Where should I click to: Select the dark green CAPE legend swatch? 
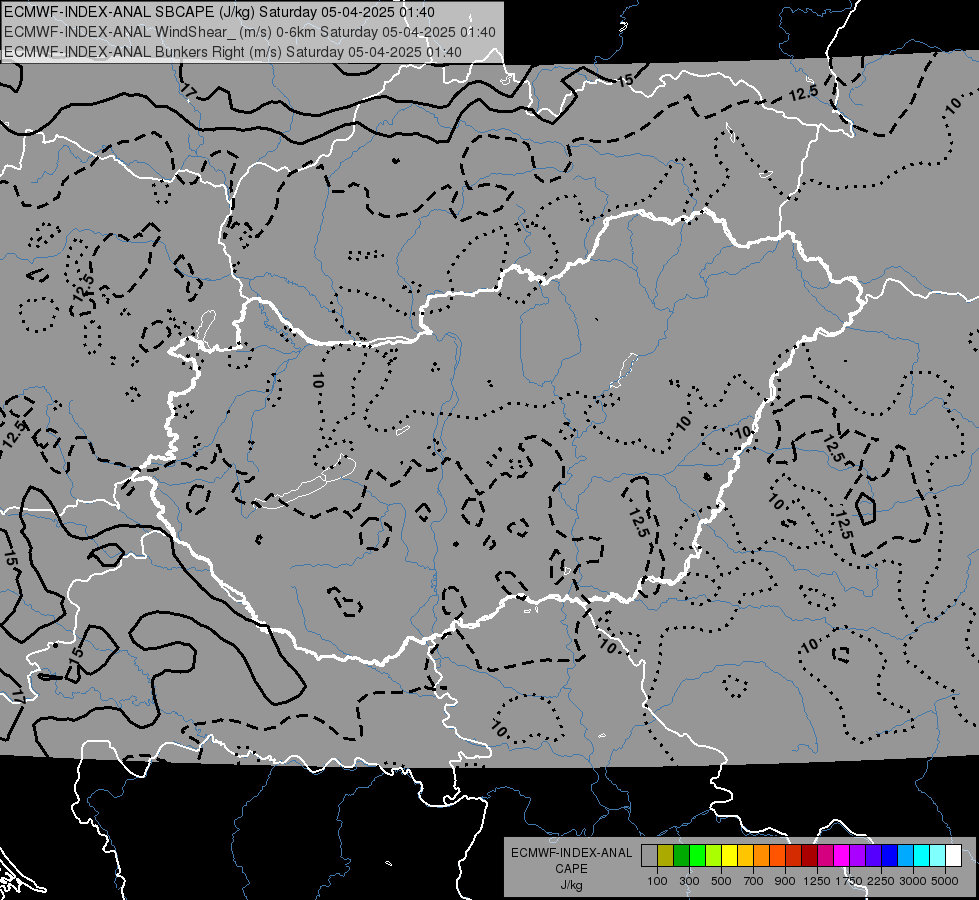pos(681,856)
